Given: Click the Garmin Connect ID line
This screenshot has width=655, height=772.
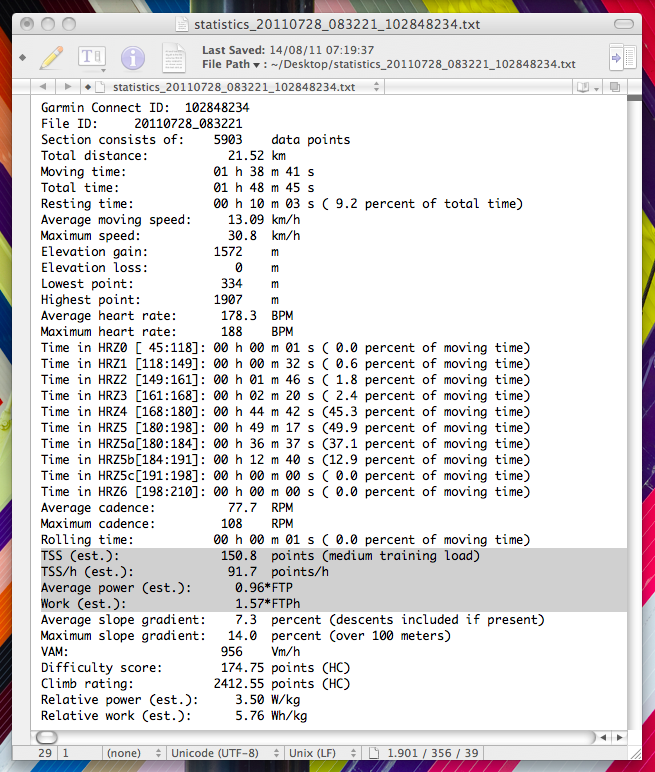Looking at the screenshot, I should (145, 107).
